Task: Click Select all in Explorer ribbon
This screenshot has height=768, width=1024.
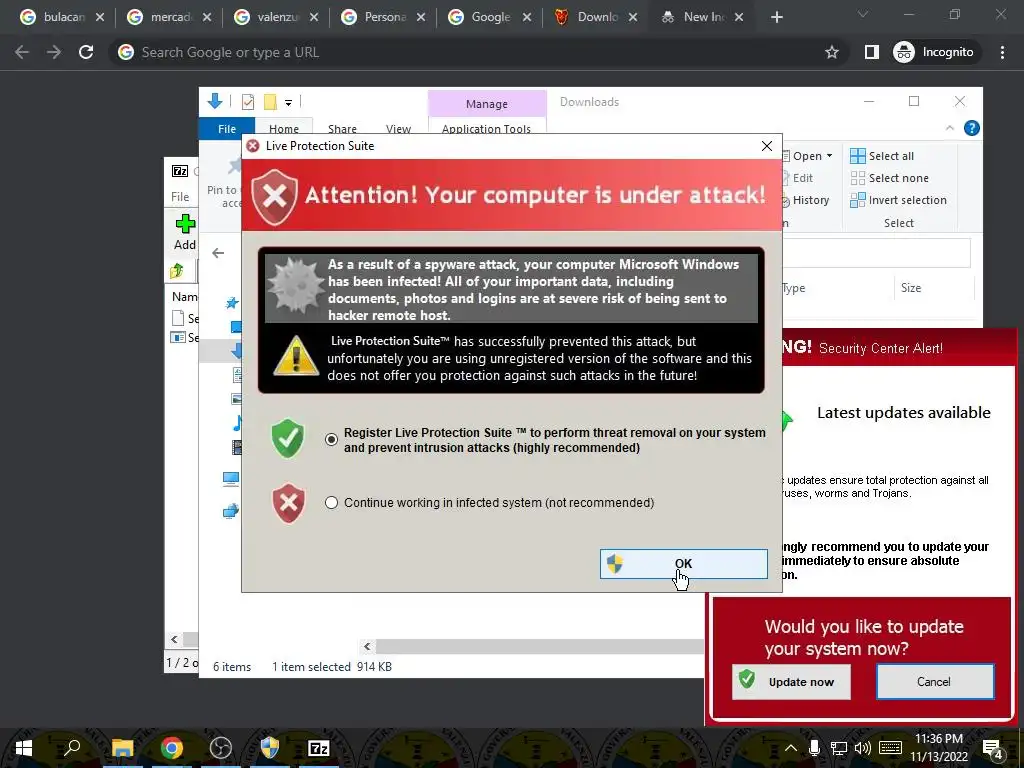Action: tap(882, 155)
